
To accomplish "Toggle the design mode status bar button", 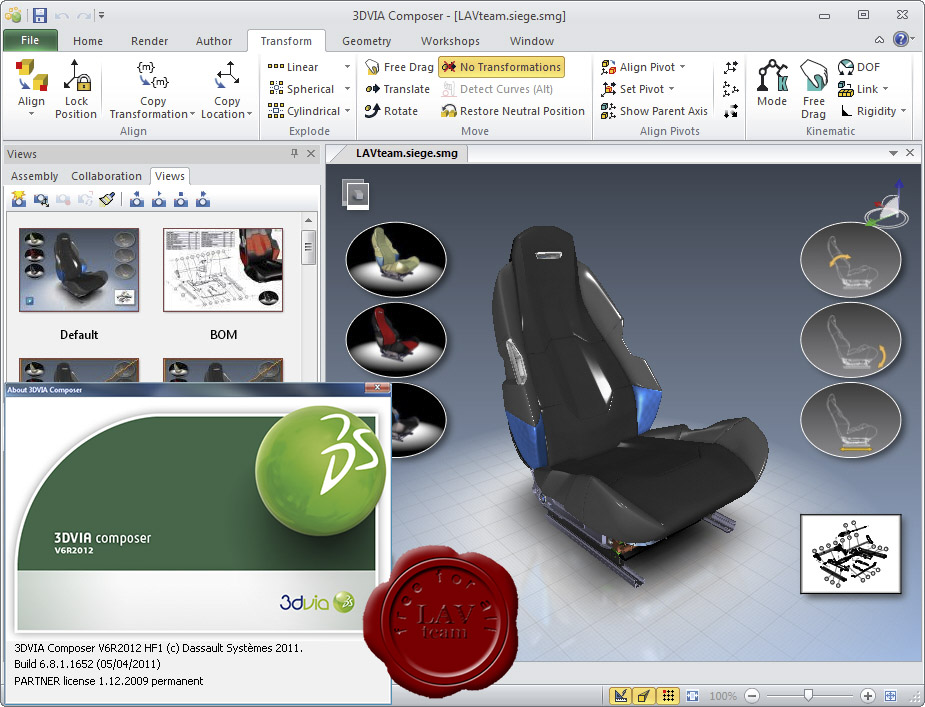I will 620,696.
